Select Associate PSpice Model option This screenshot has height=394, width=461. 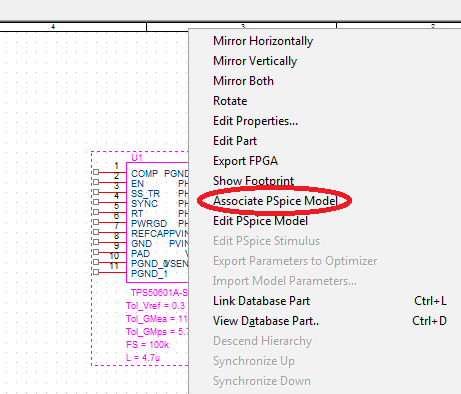coord(275,201)
